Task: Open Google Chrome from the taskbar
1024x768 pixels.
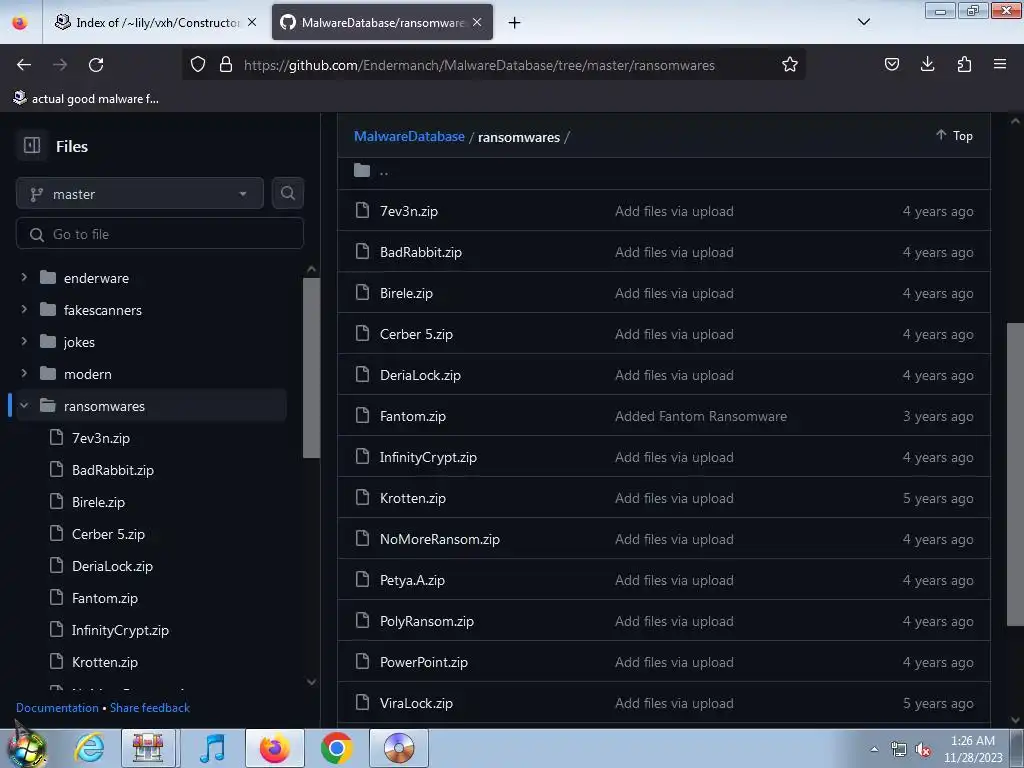Action: click(336, 748)
